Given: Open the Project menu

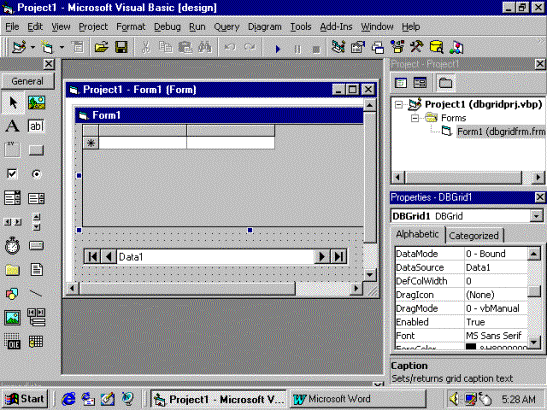Looking at the screenshot, I should coord(93,27).
